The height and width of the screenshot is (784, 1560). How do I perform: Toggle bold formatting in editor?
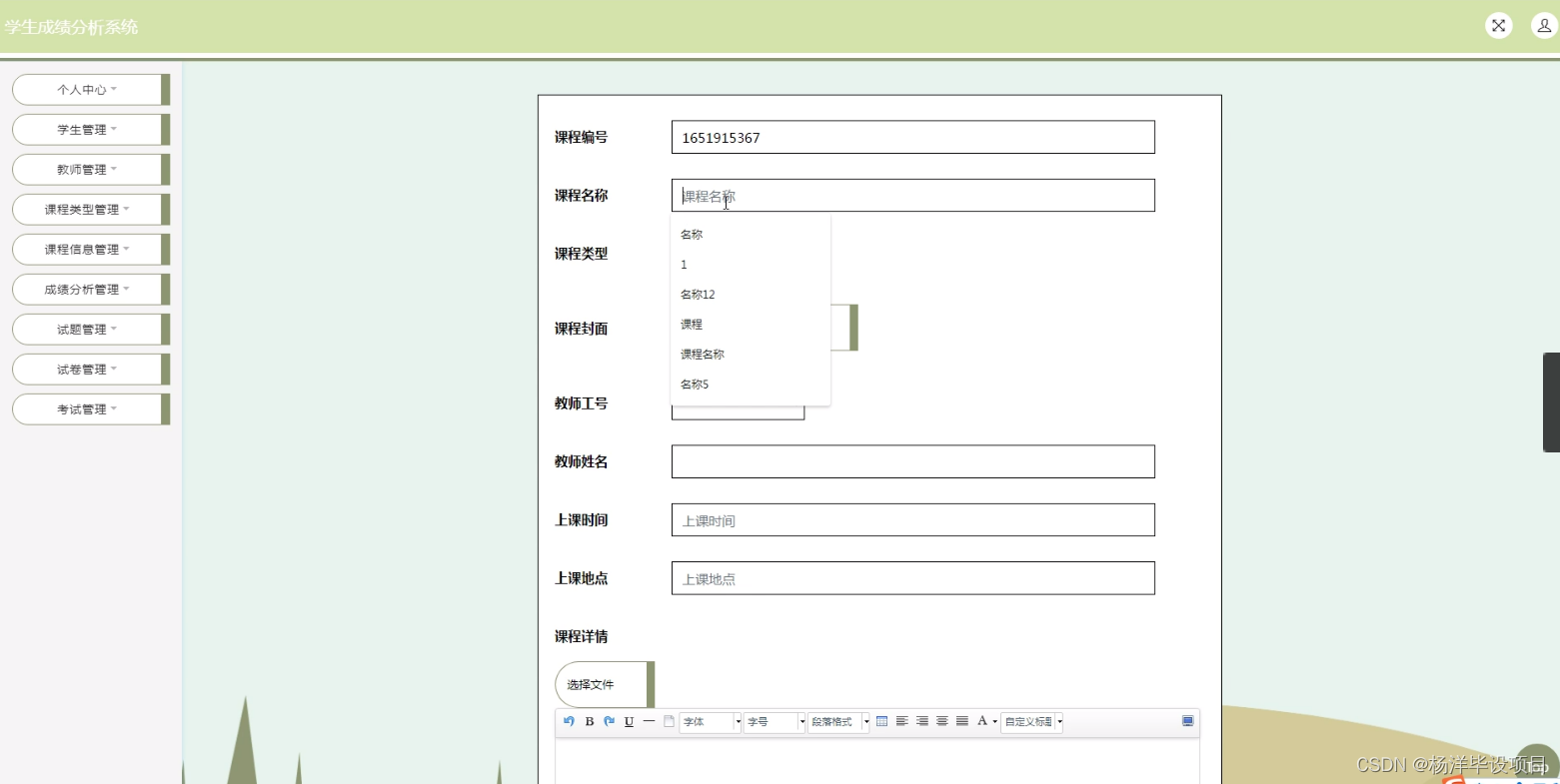590,721
